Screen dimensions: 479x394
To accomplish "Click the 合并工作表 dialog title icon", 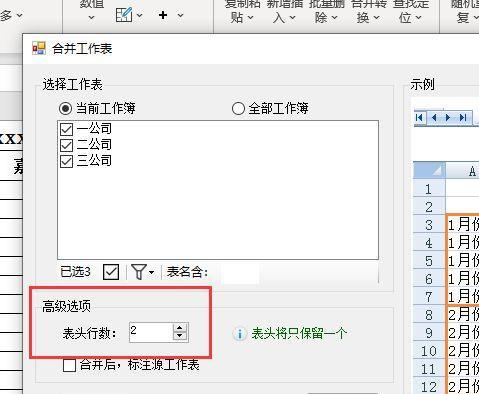I will point(39,49).
